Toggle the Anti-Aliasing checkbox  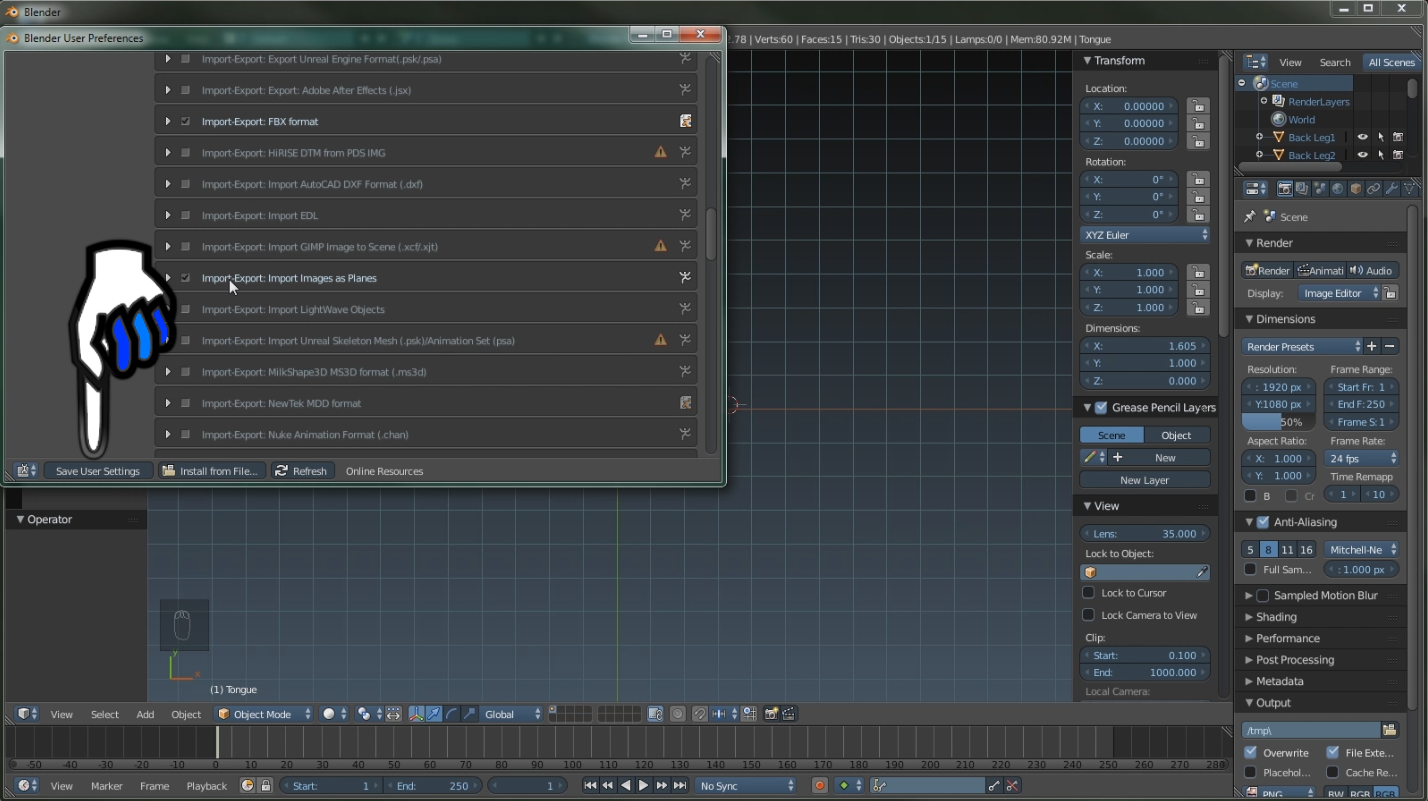[x=1263, y=522]
